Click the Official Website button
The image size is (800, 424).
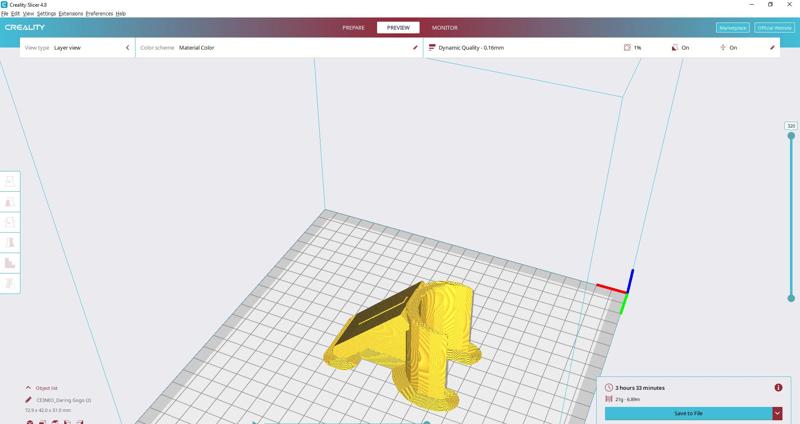click(774, 28)
